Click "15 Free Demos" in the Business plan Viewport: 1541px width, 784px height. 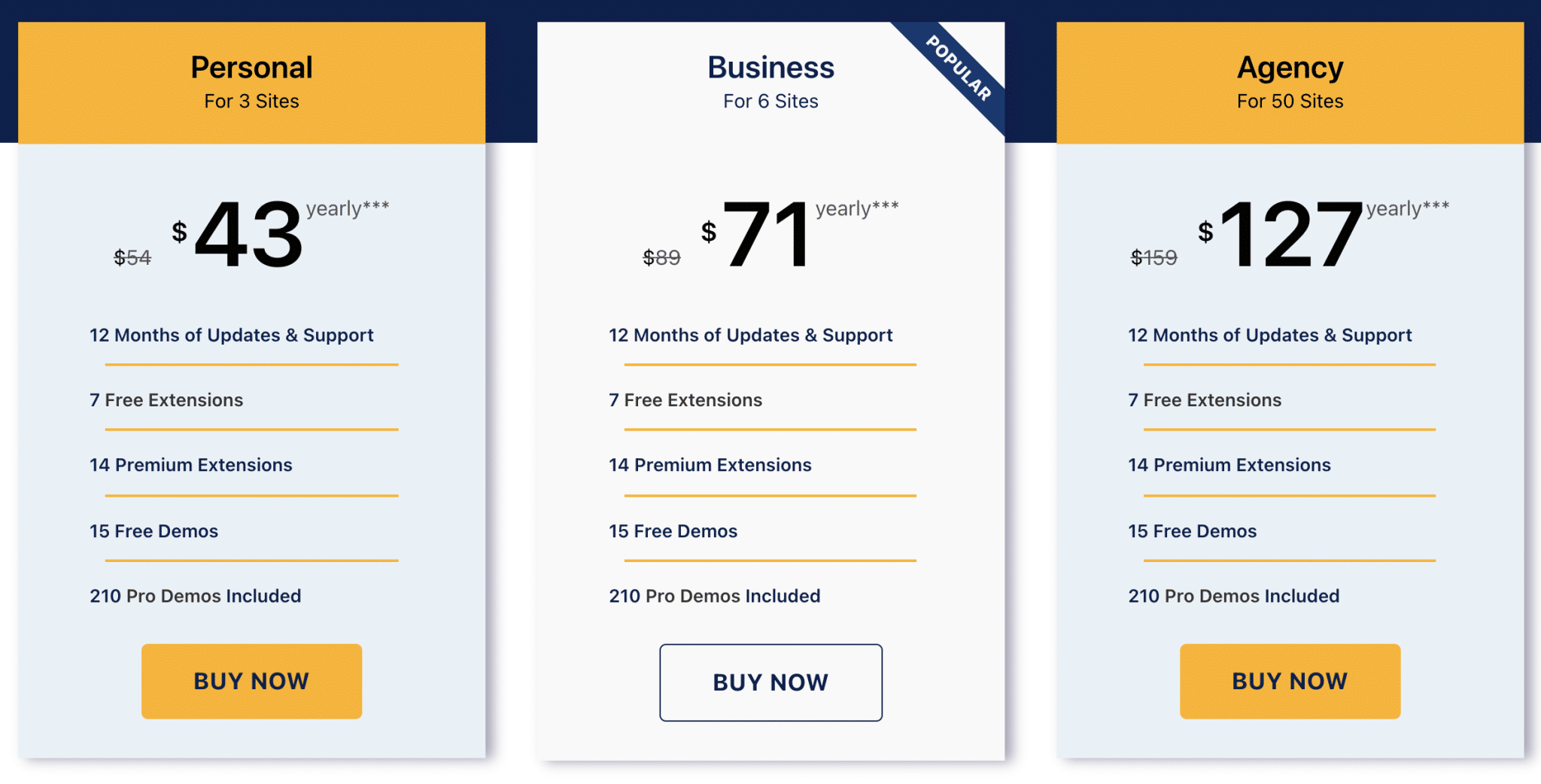[673, 531]
